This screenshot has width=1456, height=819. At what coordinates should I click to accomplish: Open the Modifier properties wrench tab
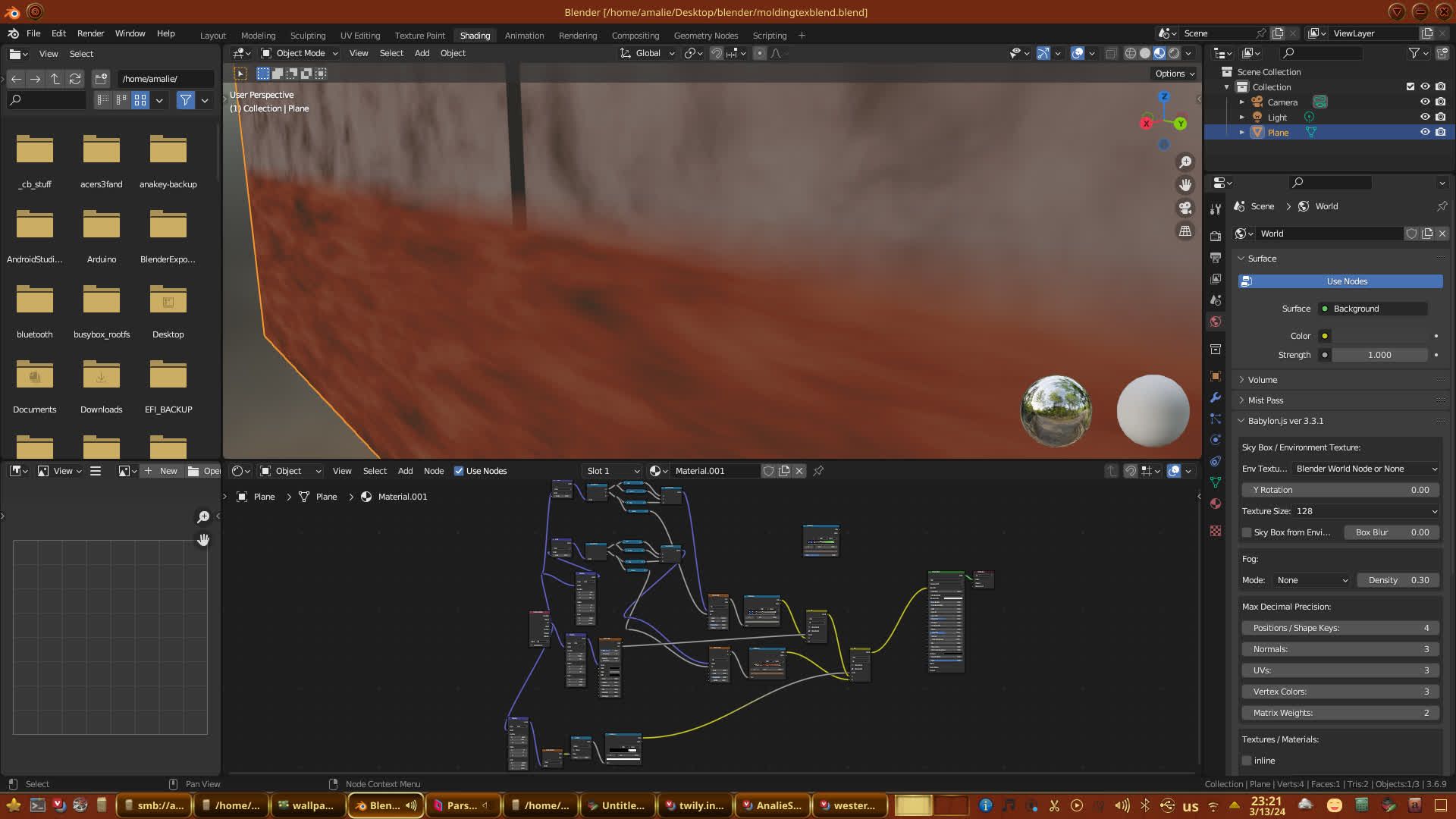pos(1216,397)
